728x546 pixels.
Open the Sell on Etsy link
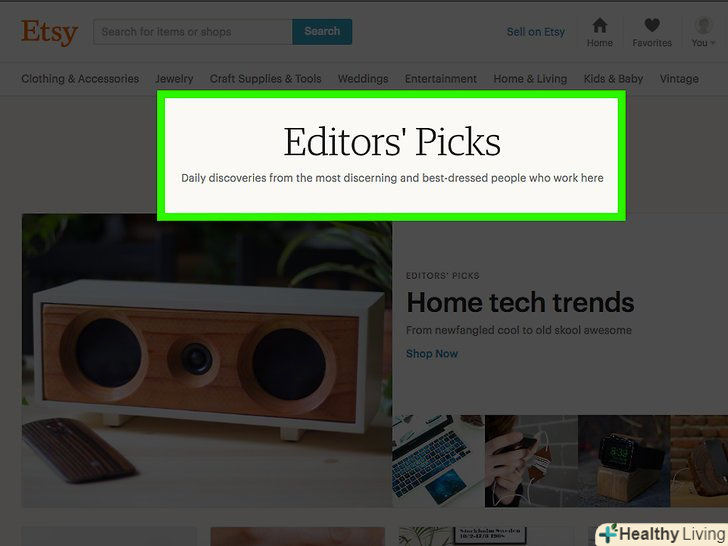click(x=535, y=32)
